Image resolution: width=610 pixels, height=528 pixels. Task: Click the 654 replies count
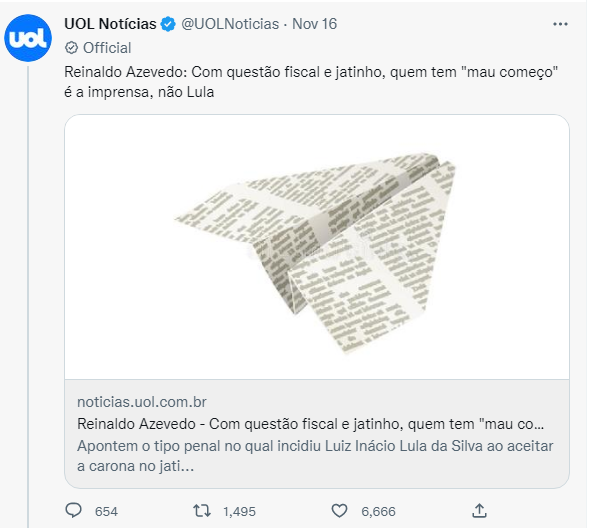coord(106,511)
